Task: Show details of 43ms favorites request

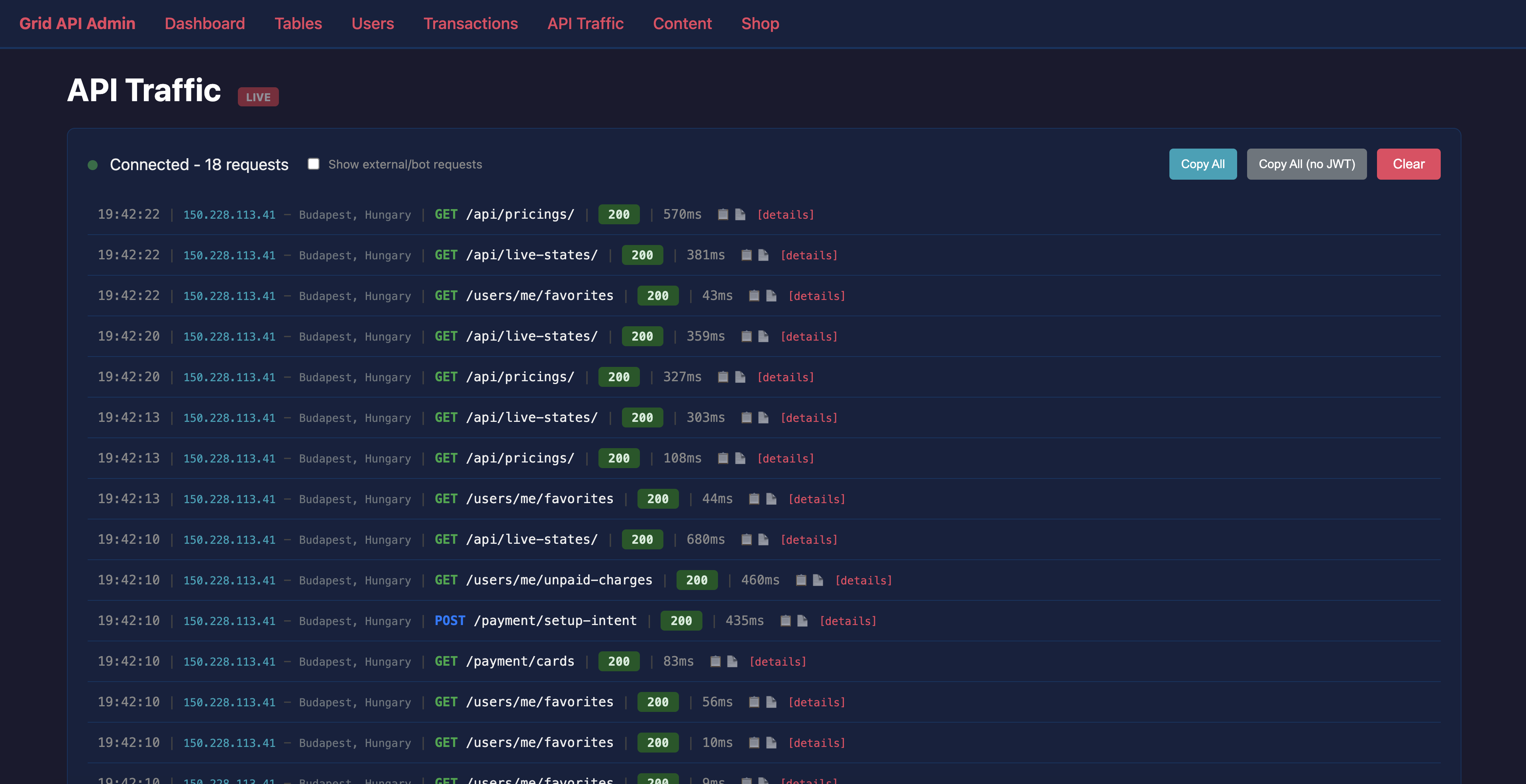Action: point(817,296)
